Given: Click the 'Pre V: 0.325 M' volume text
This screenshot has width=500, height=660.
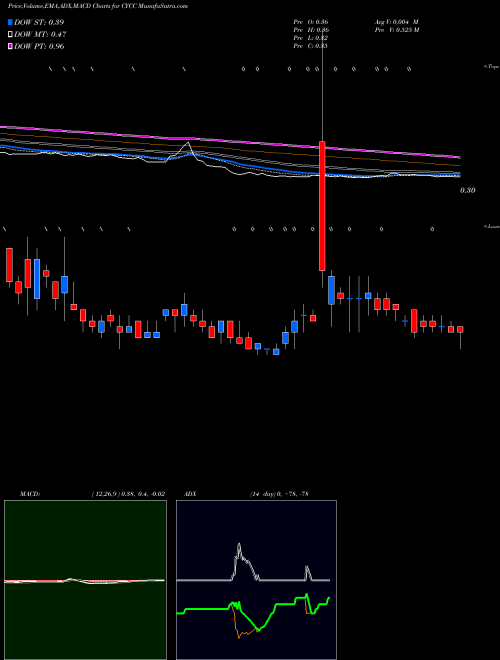Looking at the screenshot, I should pyautogui.click(x=397, y=30).
